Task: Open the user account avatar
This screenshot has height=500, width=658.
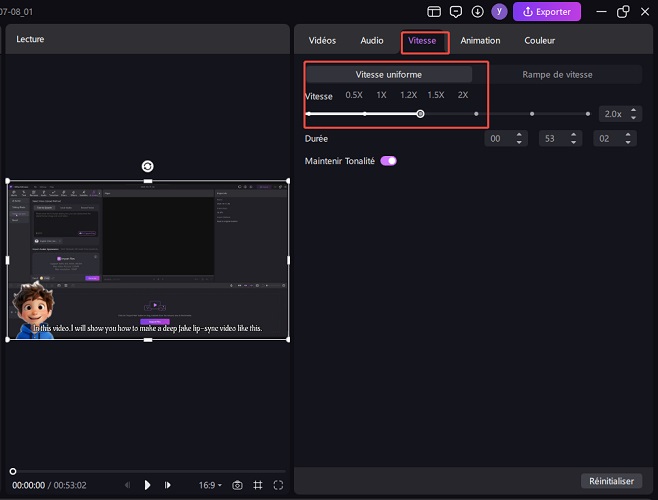Action: (x=498, y=12)
